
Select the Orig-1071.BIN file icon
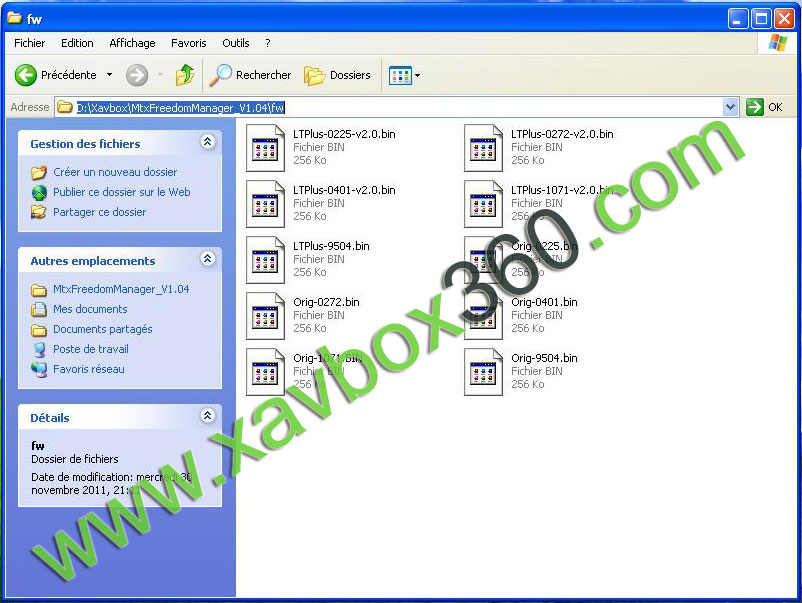tap(265, 372)
